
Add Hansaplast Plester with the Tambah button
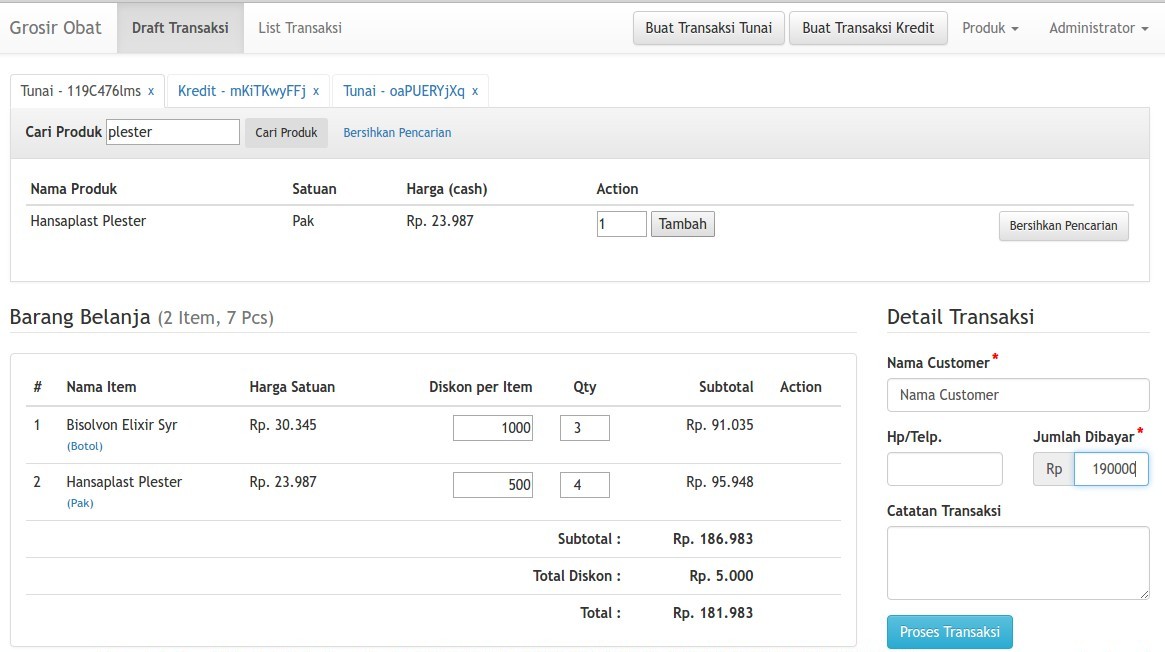[x=682, y=224]
